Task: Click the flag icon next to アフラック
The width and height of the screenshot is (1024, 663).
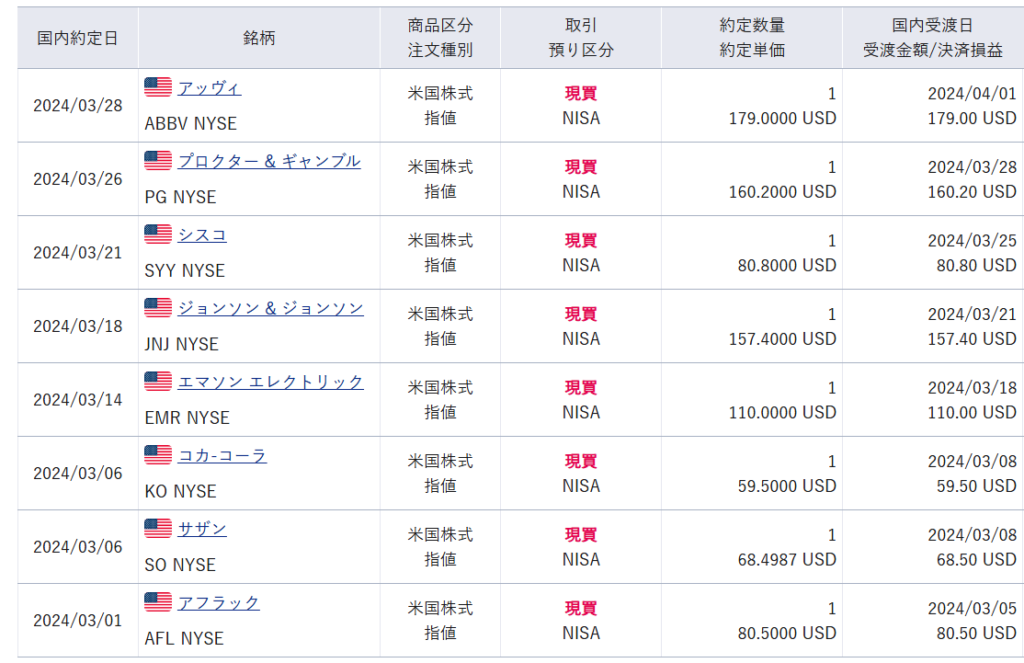Action: (x=158, y=603)
